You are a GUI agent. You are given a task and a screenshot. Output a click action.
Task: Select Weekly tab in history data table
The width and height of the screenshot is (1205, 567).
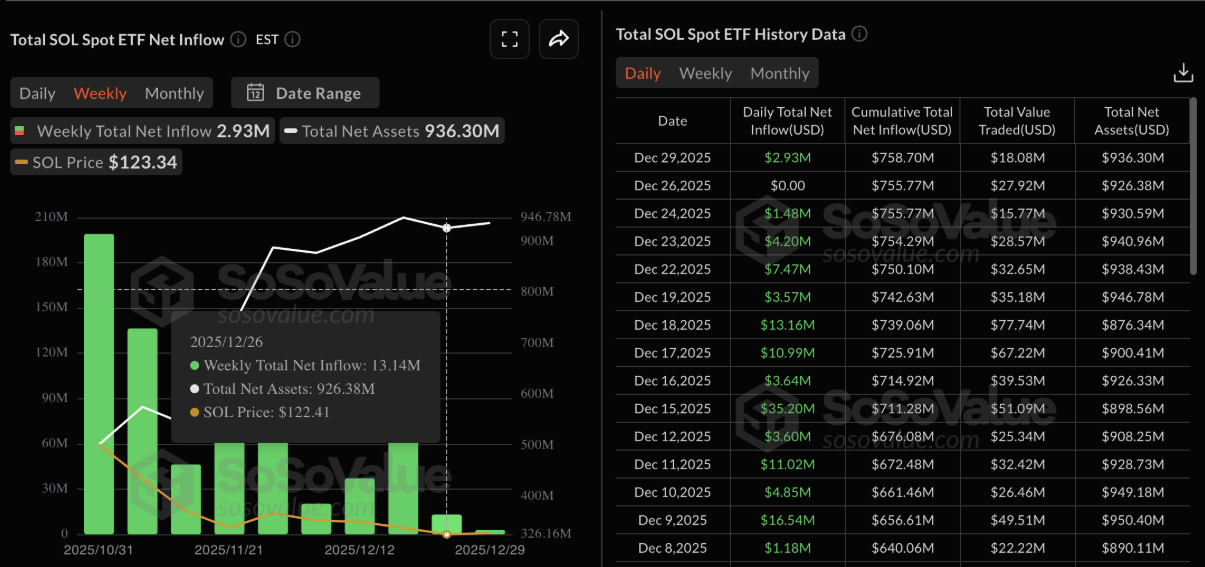(x=705, y=73)
